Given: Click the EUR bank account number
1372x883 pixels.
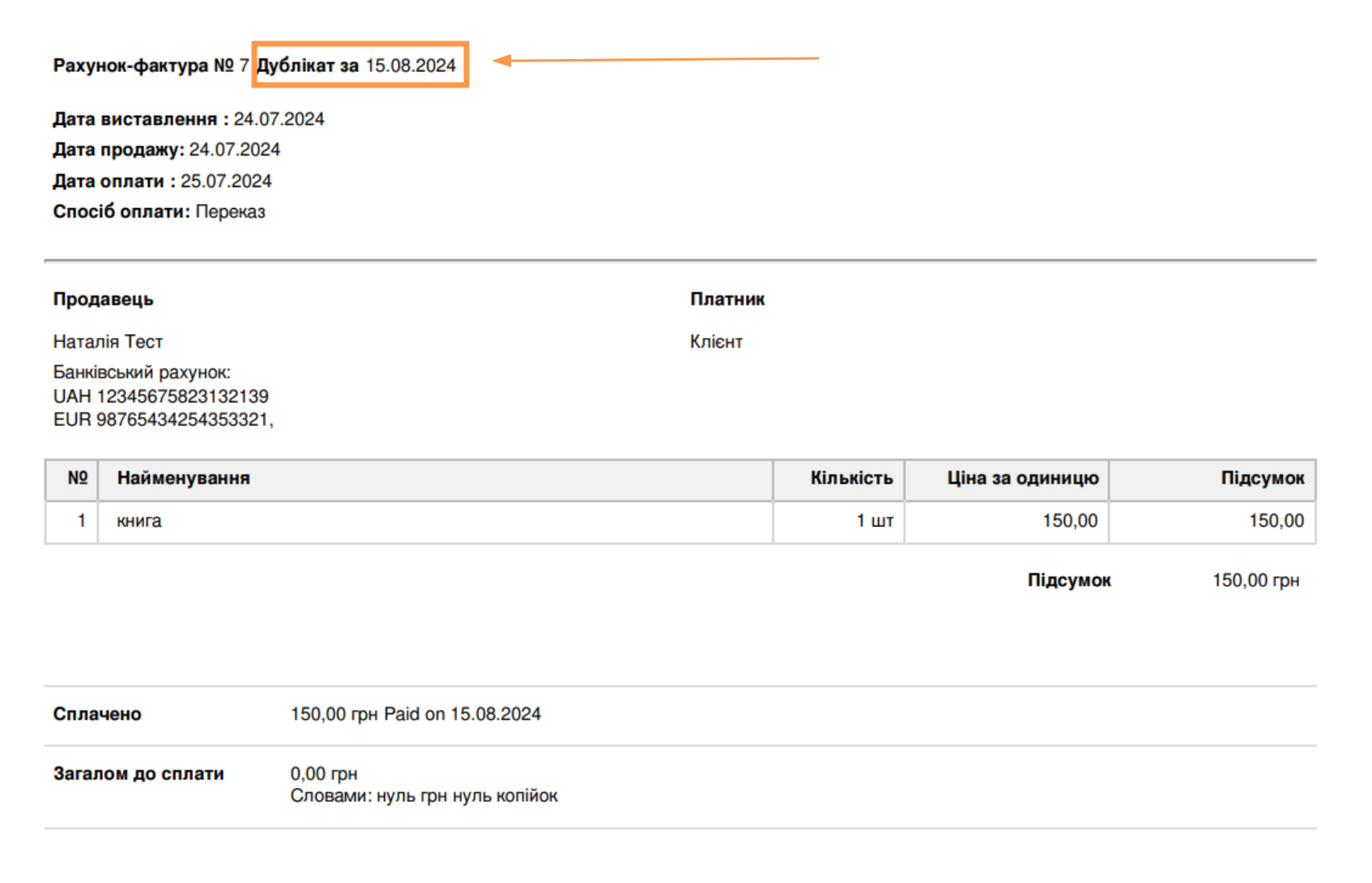Looking at the screenshot, I should coord(182,420).
